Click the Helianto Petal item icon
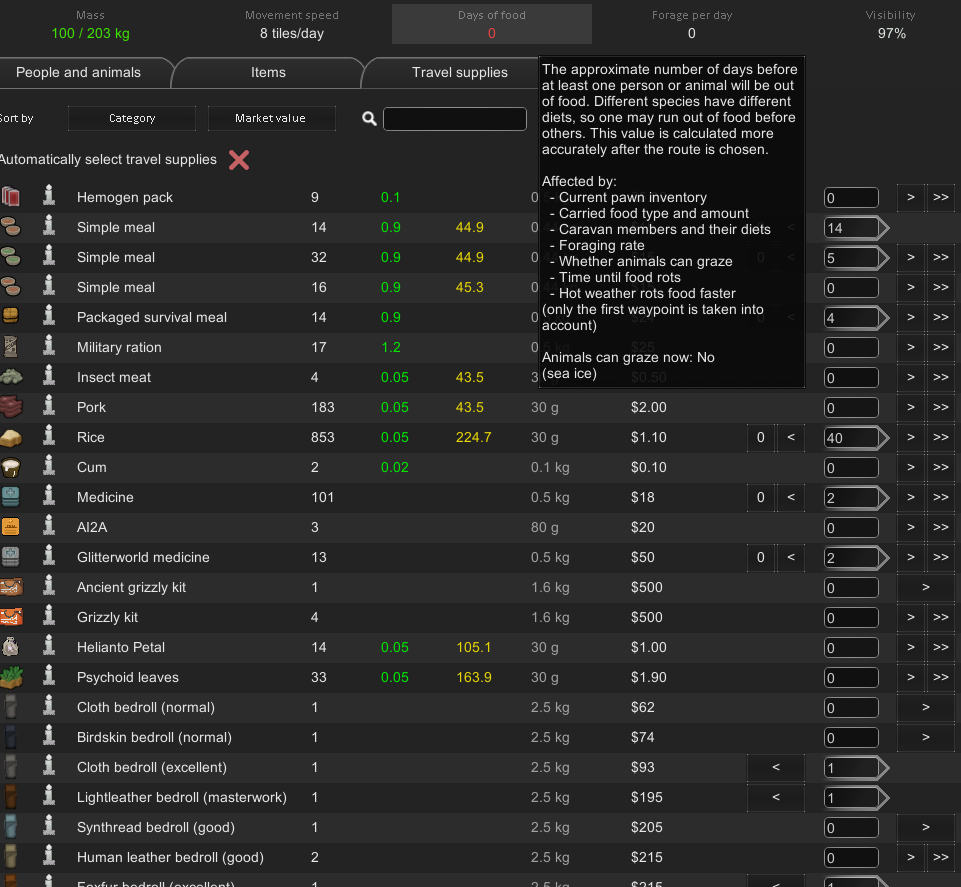961x887 pixels. coord(11,647)
